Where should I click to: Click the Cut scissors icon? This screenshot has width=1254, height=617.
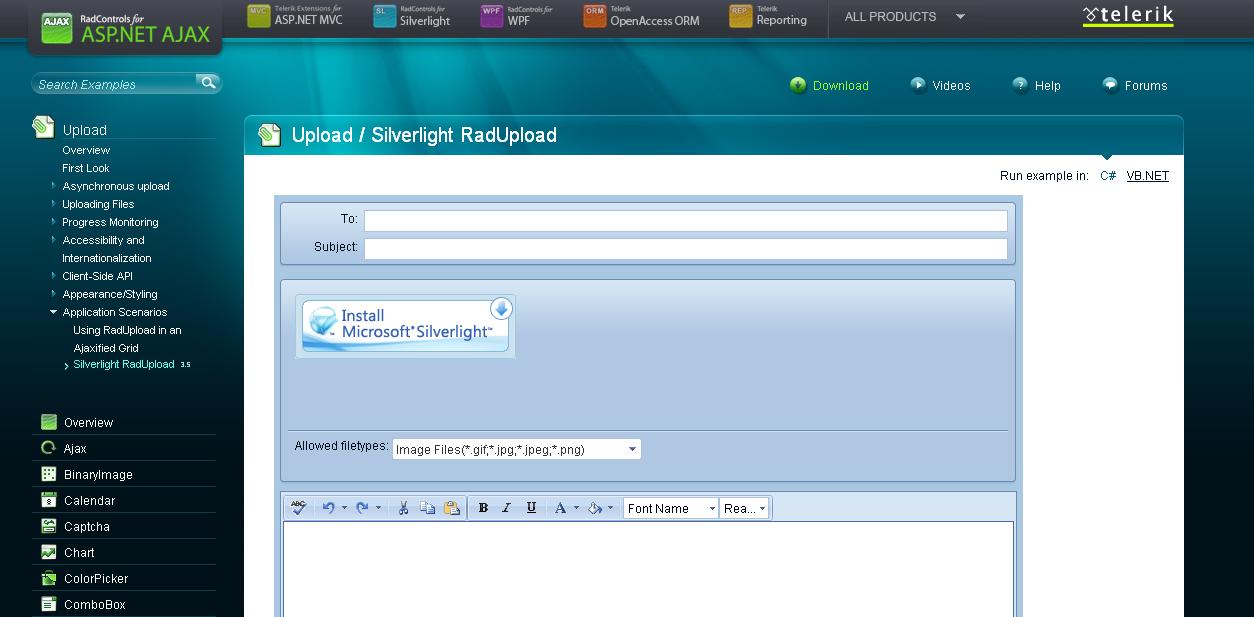(x=403, y=508)
